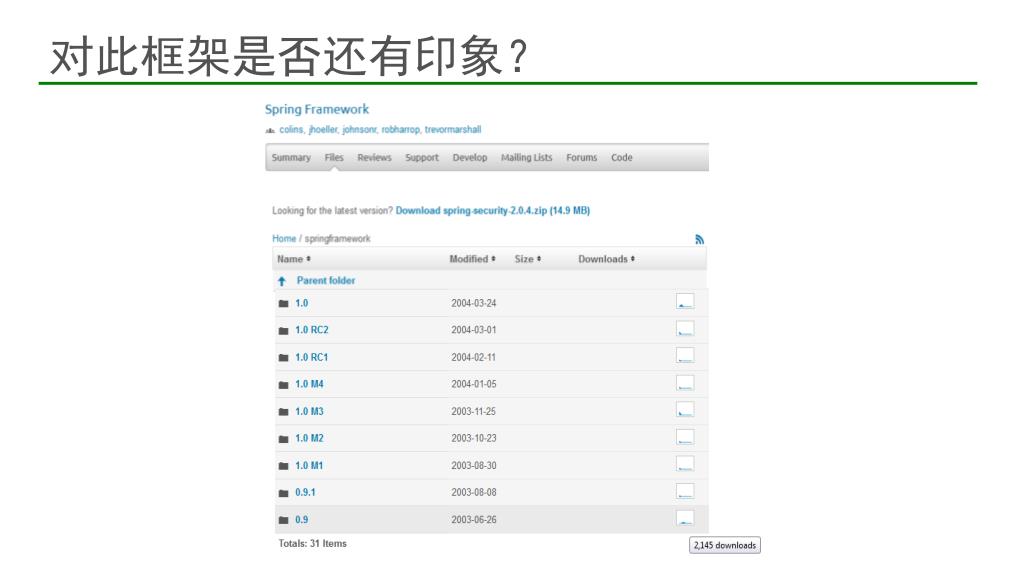Click the folder icon for 1.0

click(283, 304)
